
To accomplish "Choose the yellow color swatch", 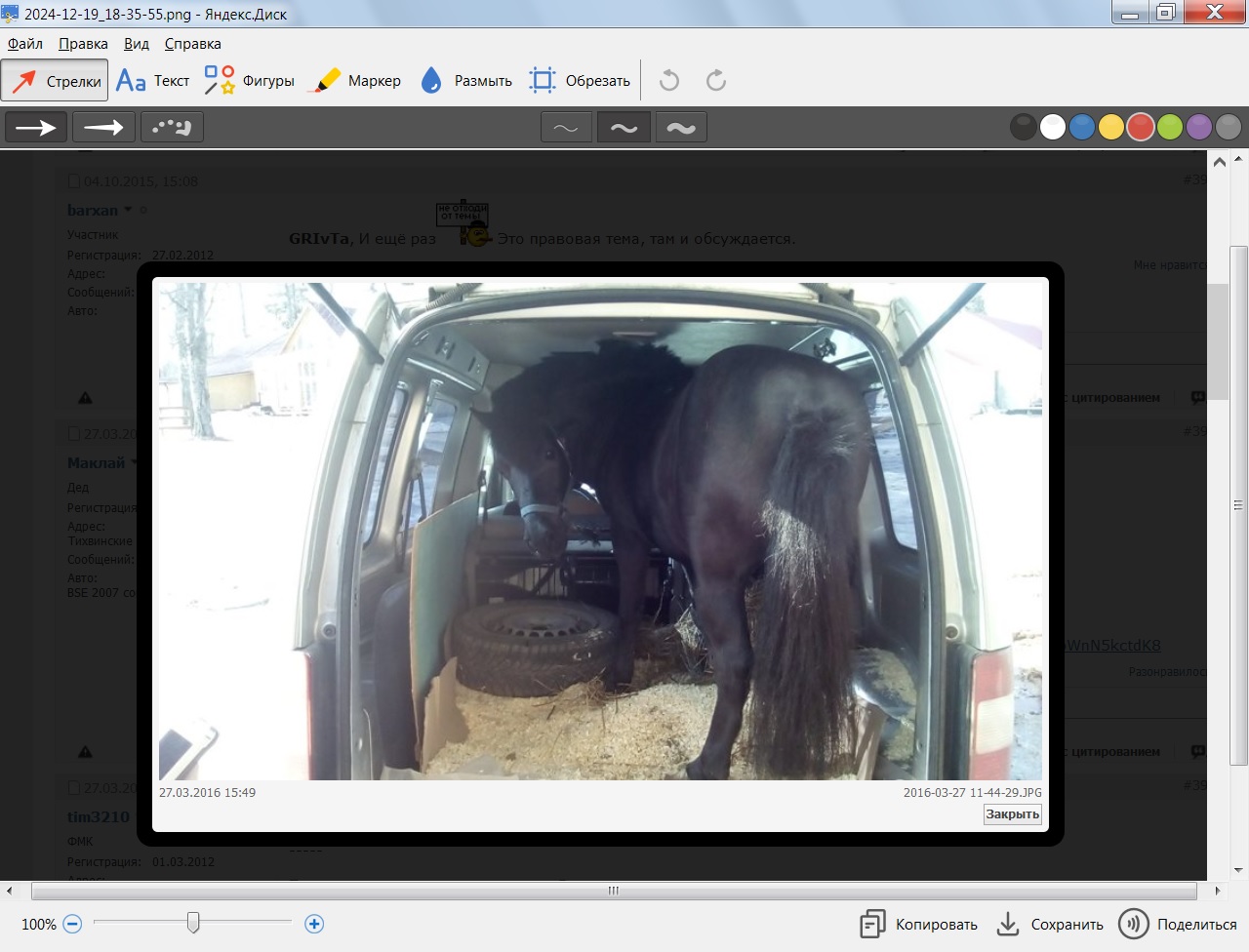I will 1111,127.
